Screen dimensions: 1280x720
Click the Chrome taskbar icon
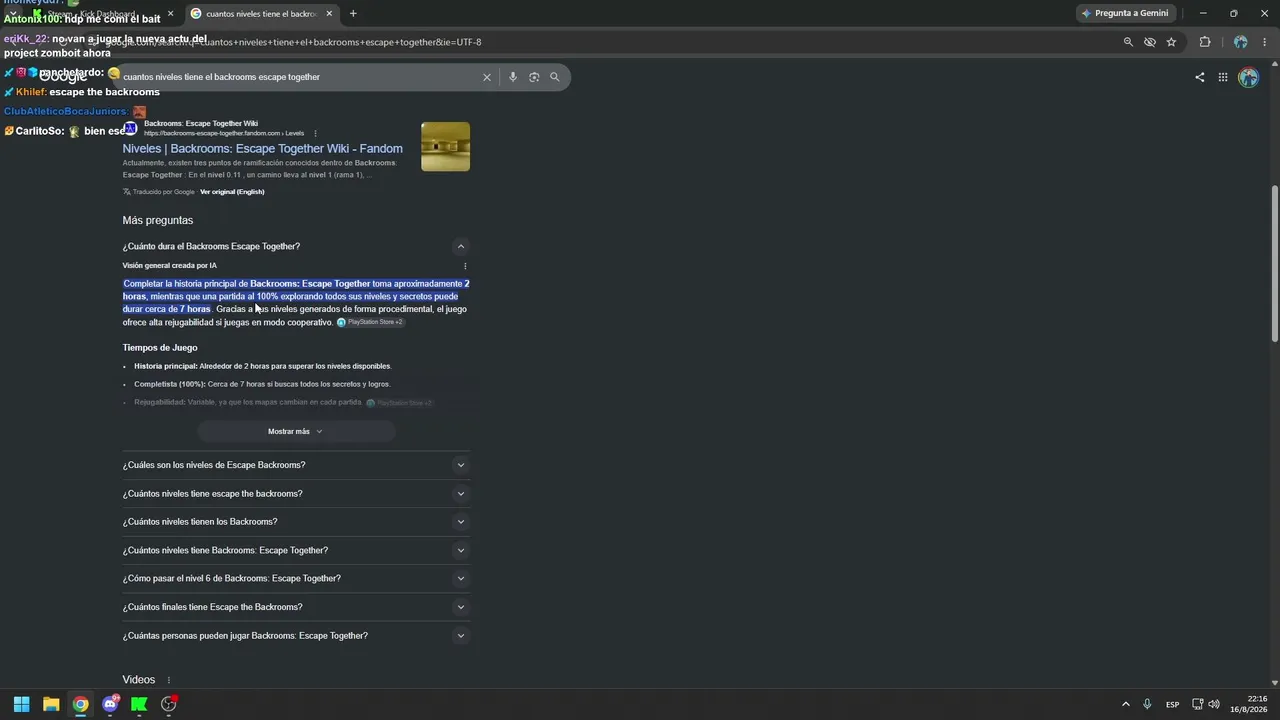[x=80, y=704]
